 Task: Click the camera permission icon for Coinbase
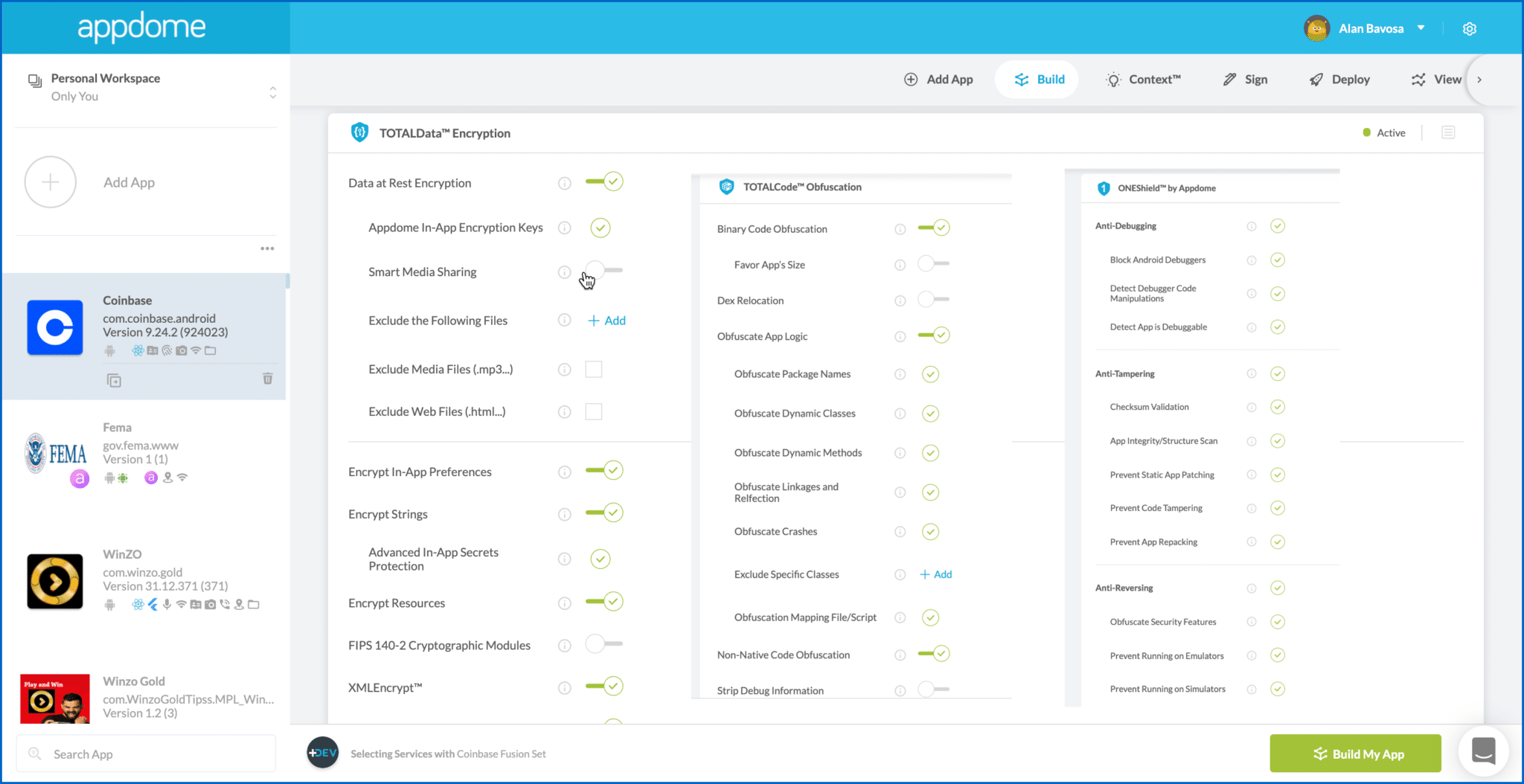(182, 350)
